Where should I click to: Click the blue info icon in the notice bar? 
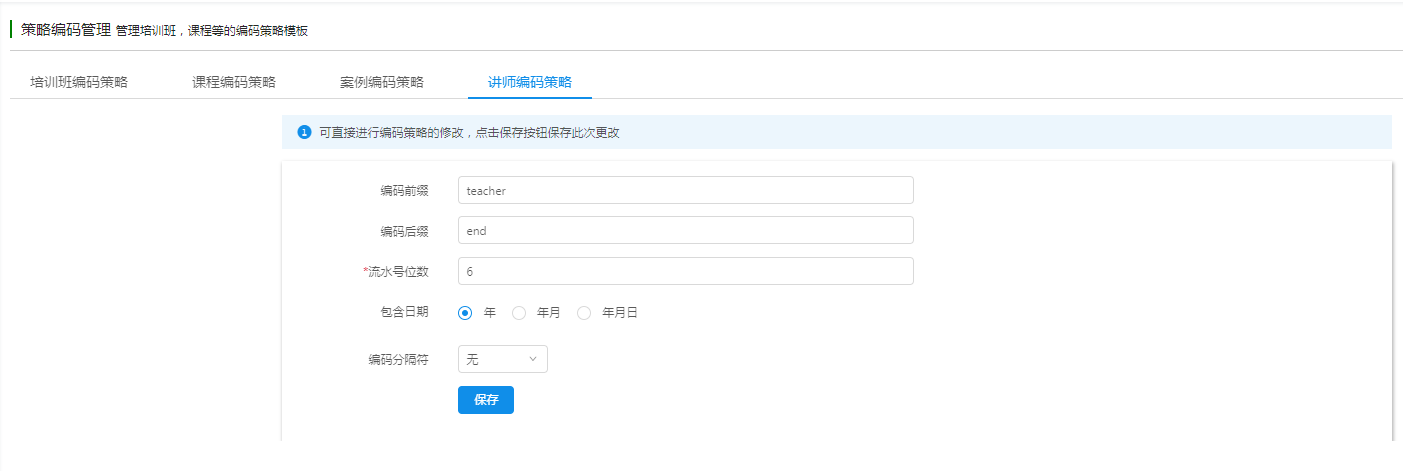[304, 132]
